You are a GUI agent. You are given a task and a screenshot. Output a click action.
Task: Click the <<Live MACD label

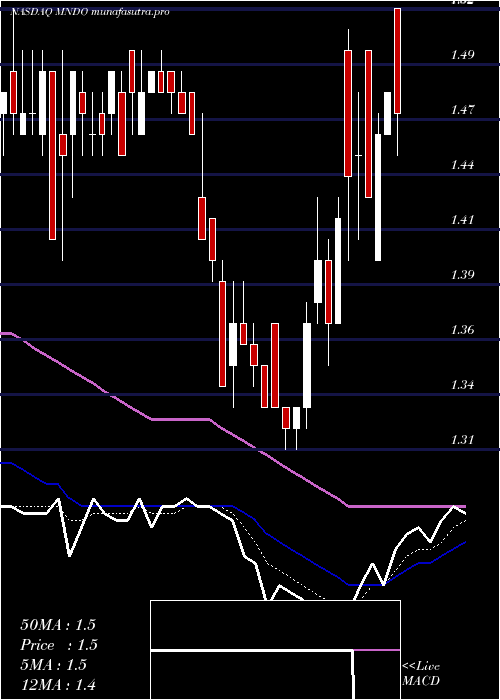[421, 674]
